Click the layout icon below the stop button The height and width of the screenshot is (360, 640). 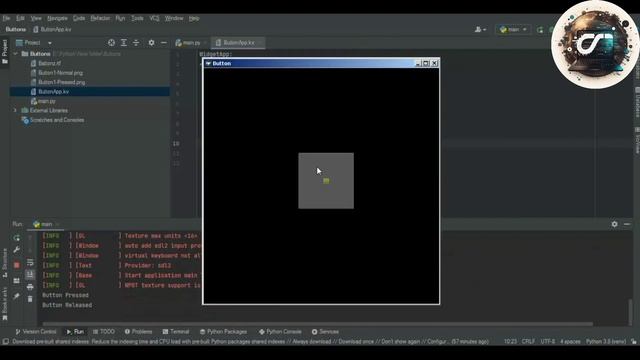pos(17,281)
